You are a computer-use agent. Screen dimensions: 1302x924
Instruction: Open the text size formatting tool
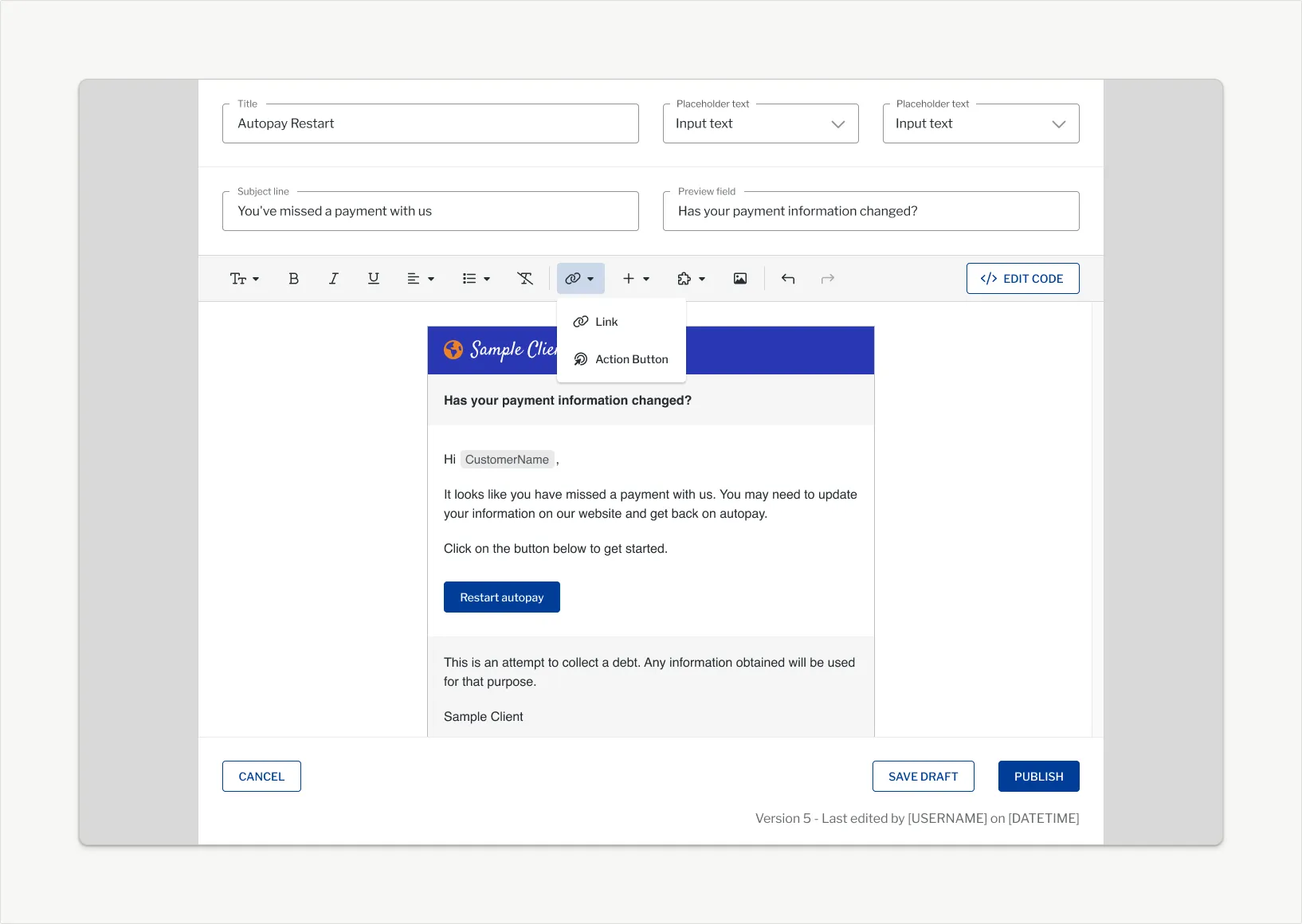point(245,279)
